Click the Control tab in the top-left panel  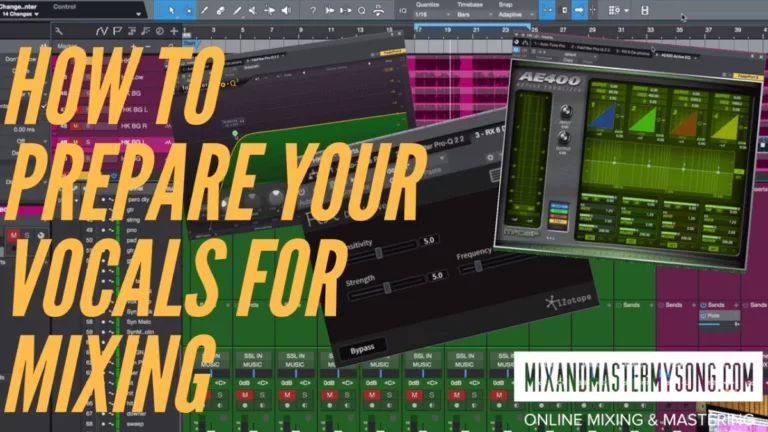pos(64,7)
